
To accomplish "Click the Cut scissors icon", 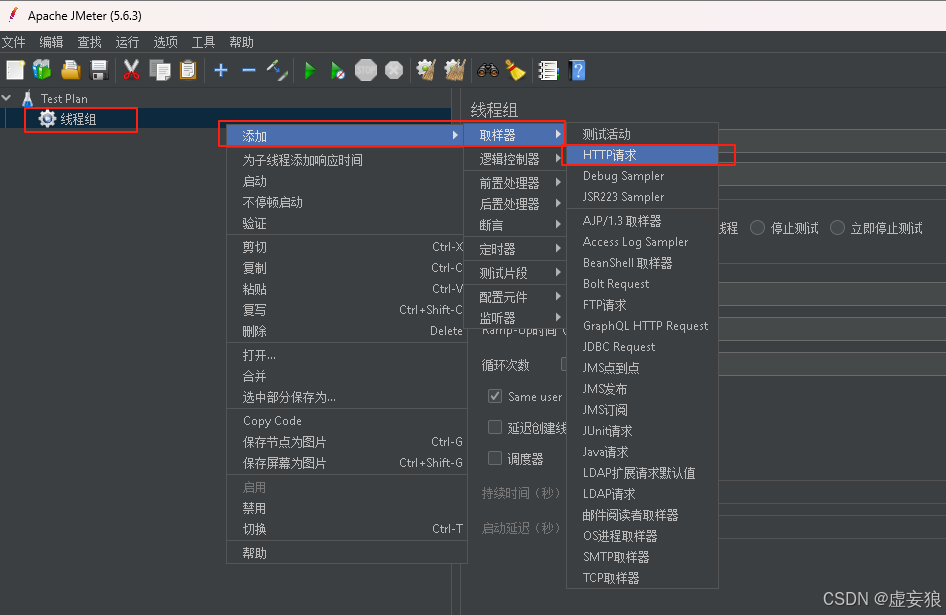I will point(131,70).
